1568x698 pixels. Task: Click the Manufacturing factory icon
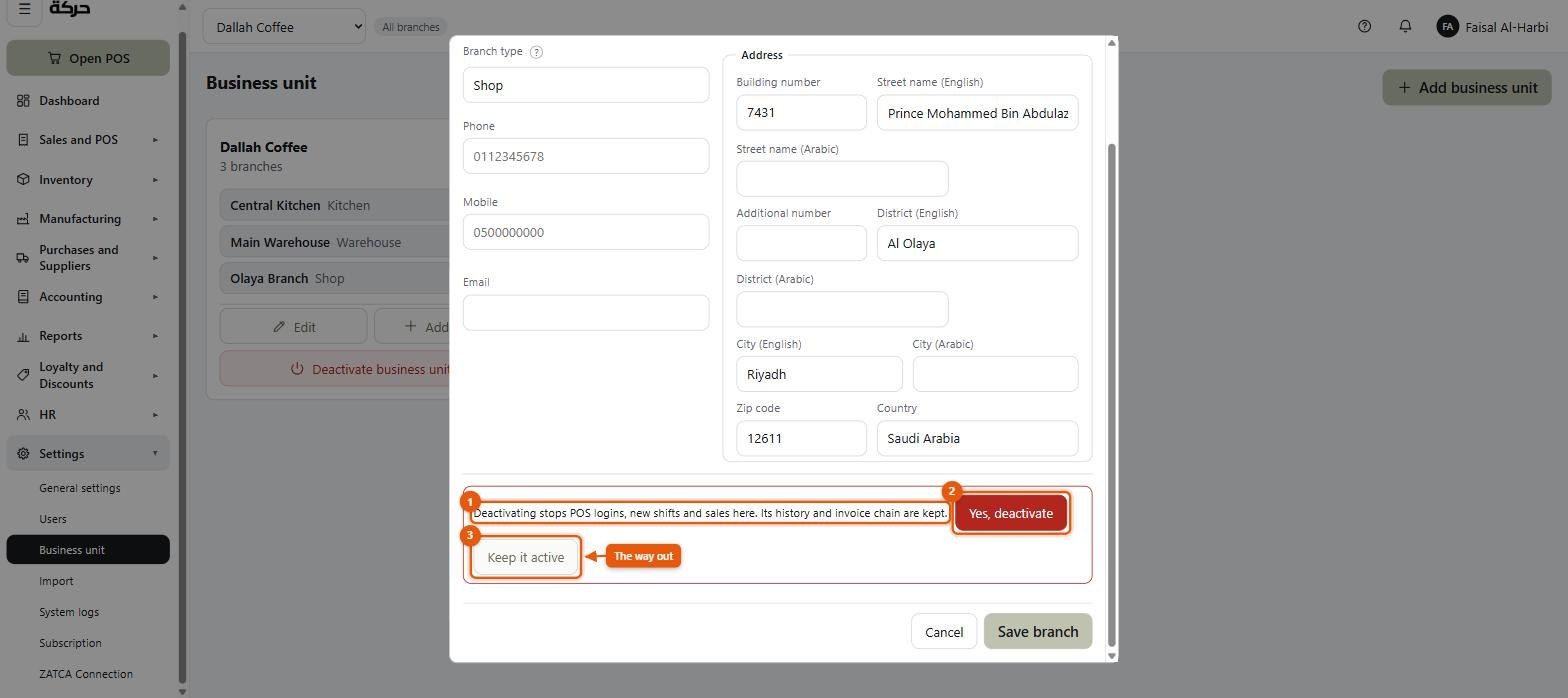click(x=23, y=219)
